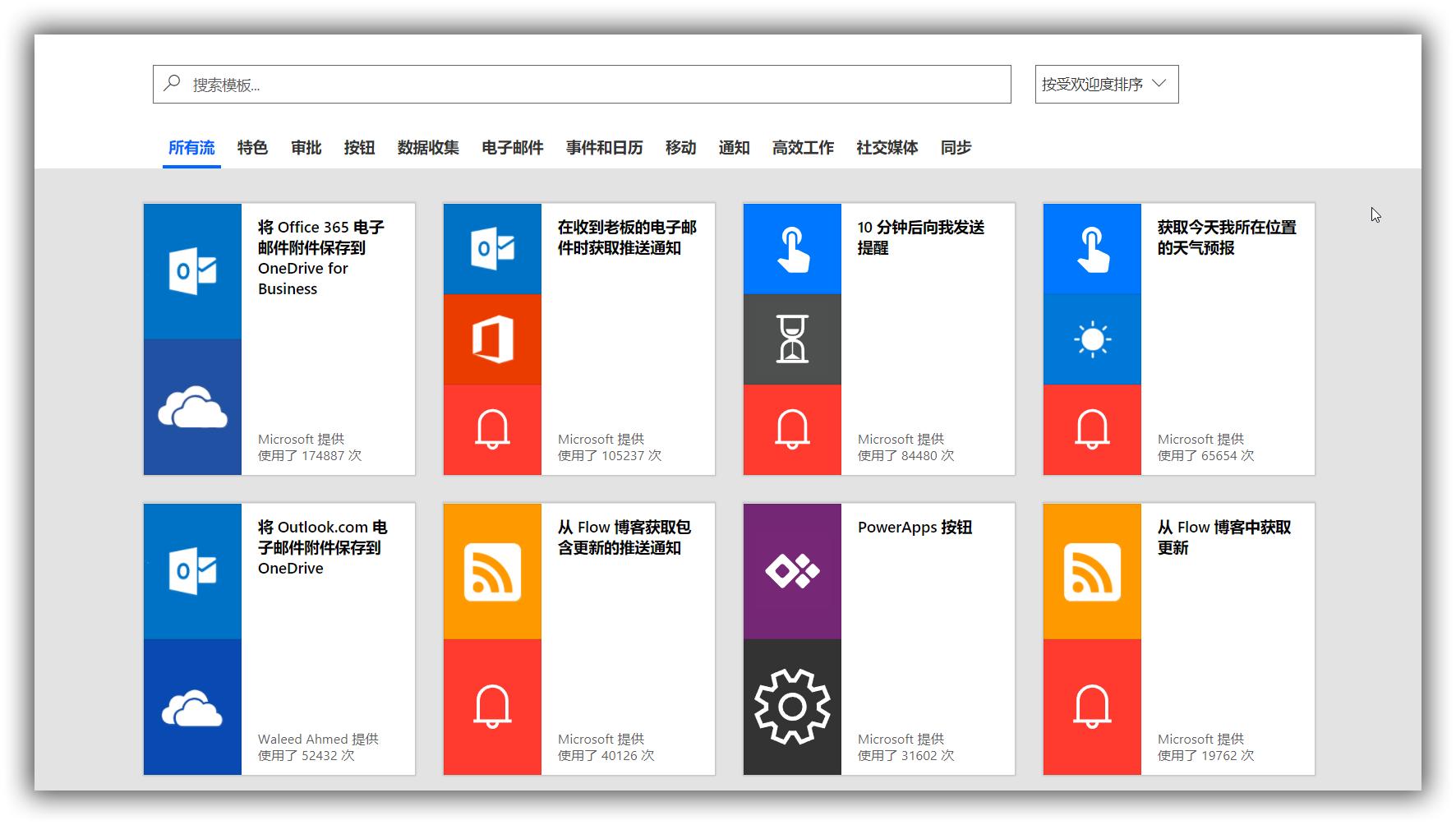Select the 所有流 tab
The width and height of the screenshot is (1456, 825).
[191, 148]
